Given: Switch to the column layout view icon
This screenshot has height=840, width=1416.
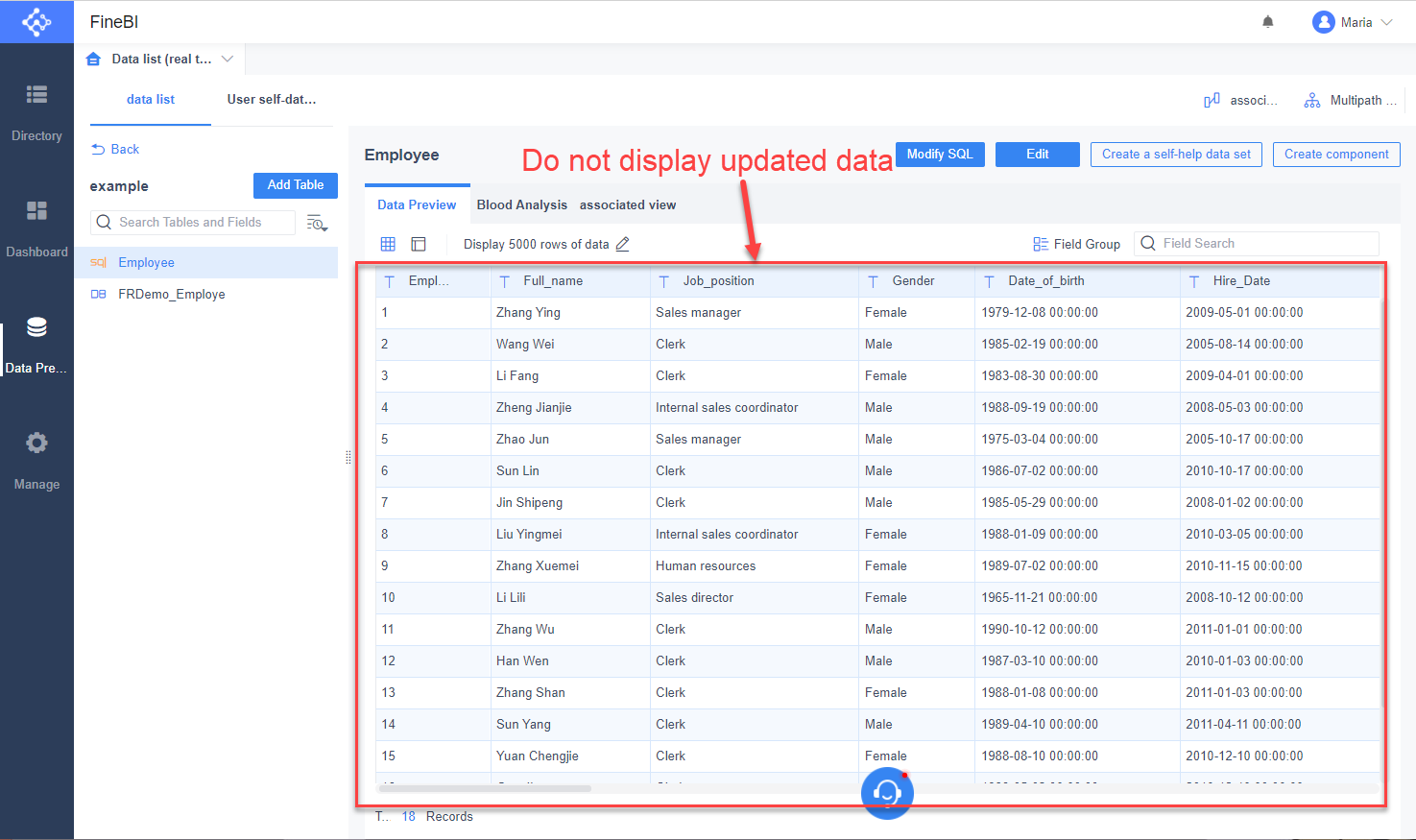Looking at the screenshot, I should click(419, 244).
